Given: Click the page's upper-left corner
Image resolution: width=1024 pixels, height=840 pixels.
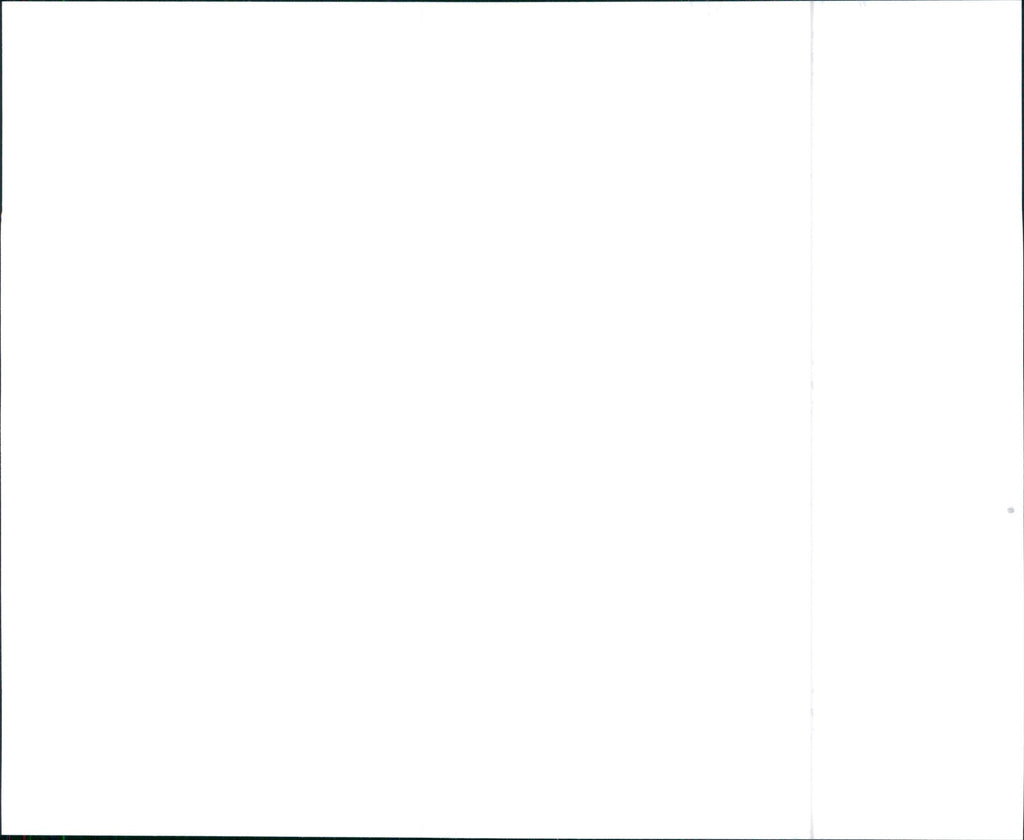Looking at the screenshot, I should click(1, 1).
